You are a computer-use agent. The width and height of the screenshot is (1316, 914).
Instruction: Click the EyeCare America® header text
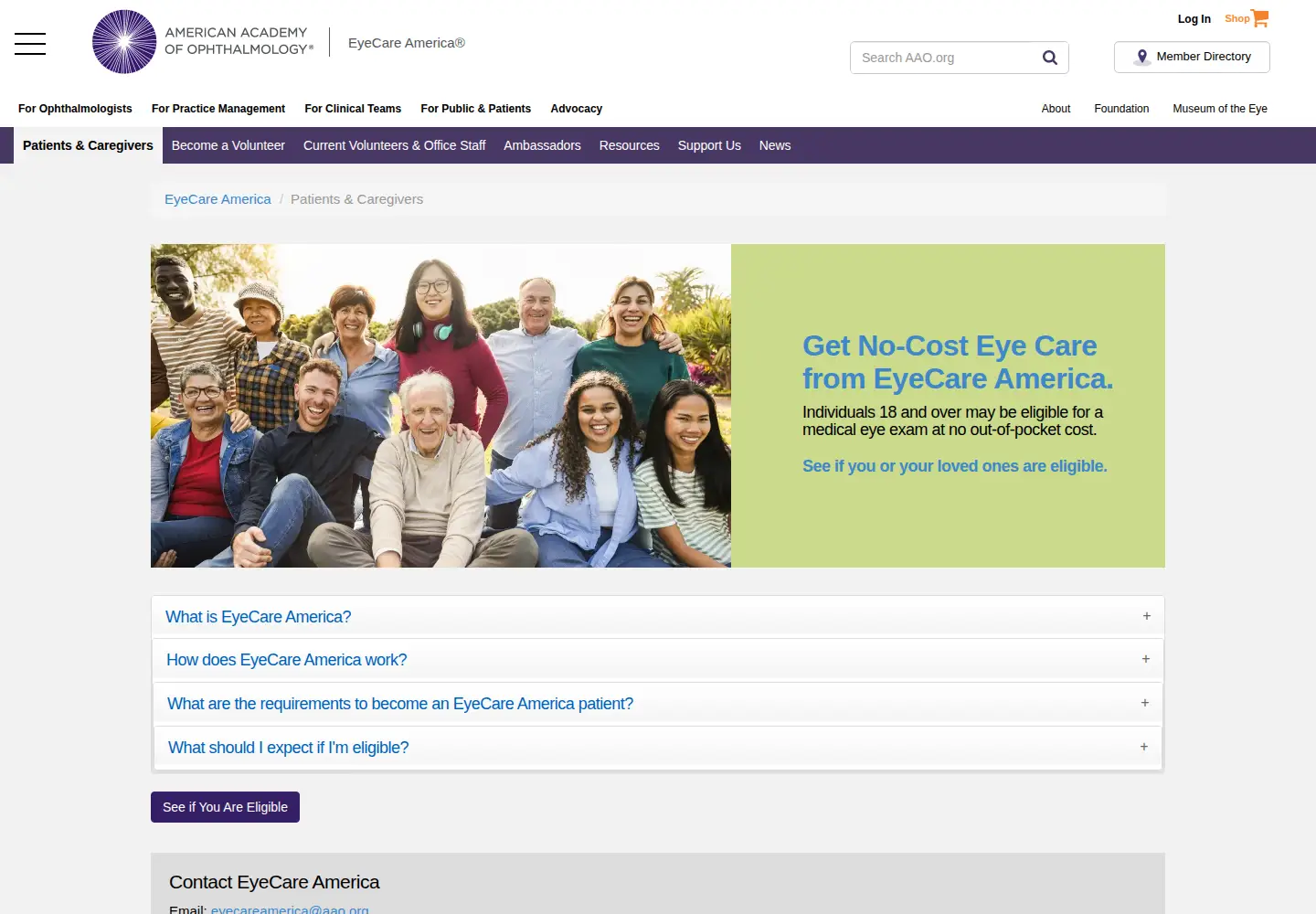tap(407, 43)
